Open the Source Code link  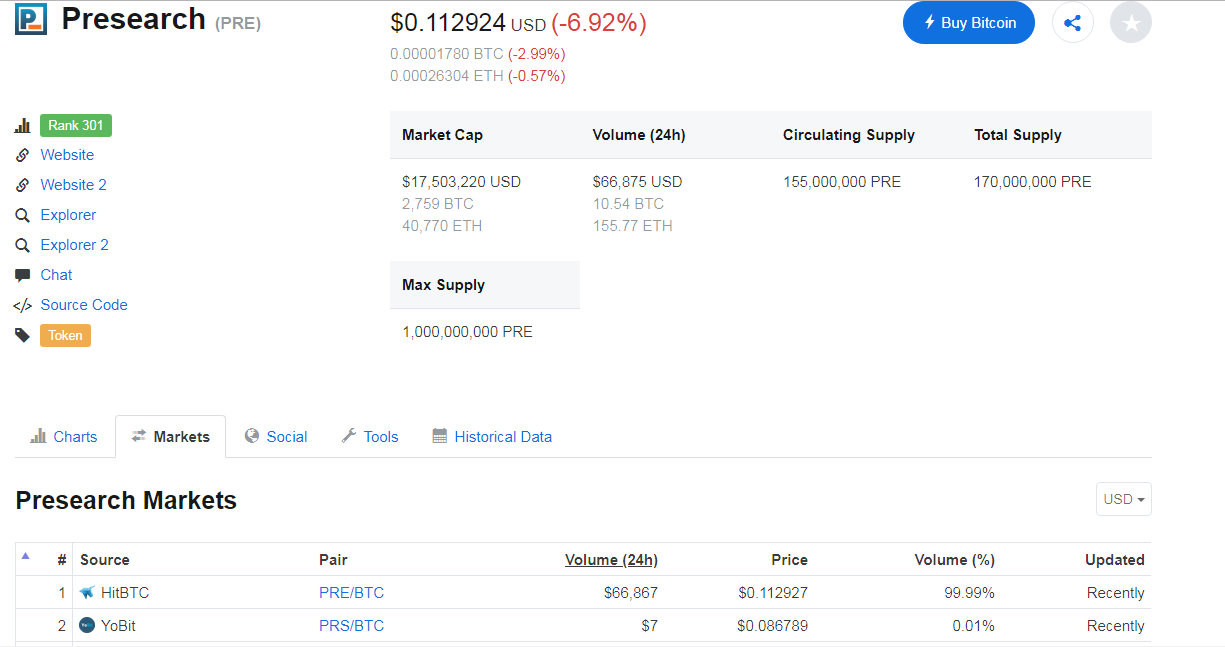click(84, 305)
